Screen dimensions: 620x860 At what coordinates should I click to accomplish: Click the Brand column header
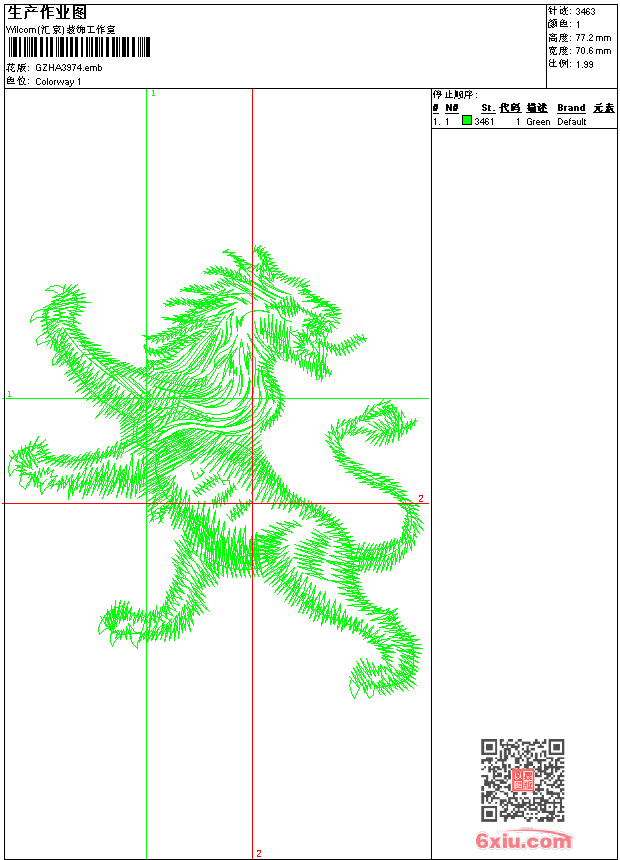(571, 108)
